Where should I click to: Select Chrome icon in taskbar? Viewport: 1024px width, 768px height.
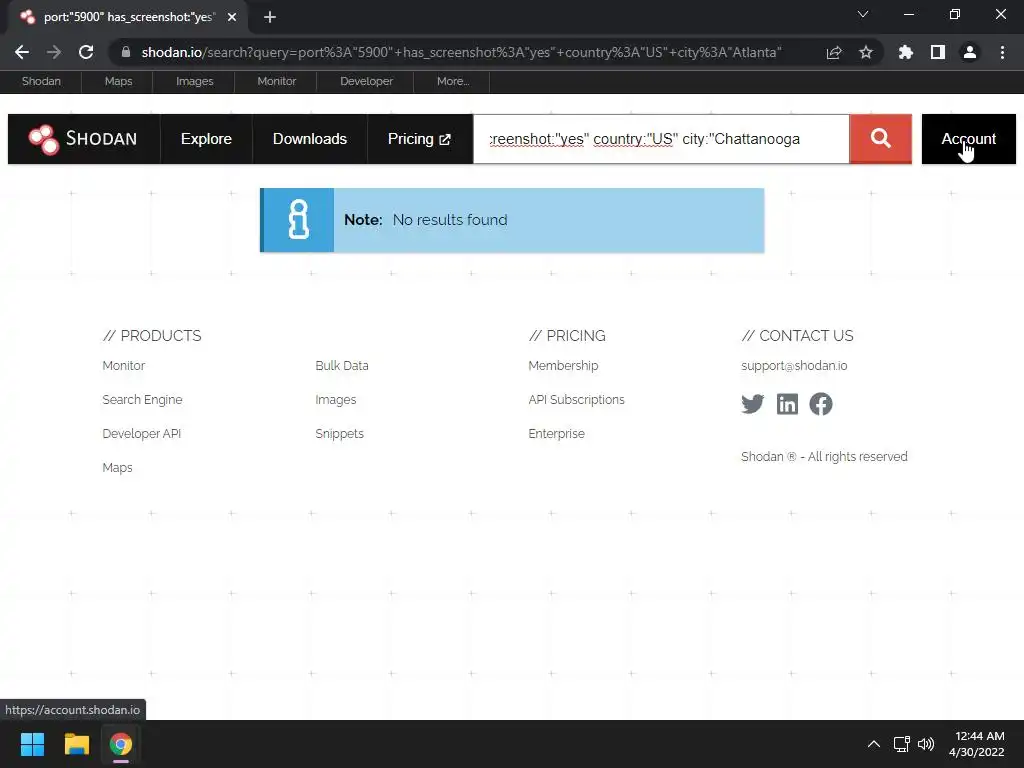pyautogui.click(x=120, y=744)
